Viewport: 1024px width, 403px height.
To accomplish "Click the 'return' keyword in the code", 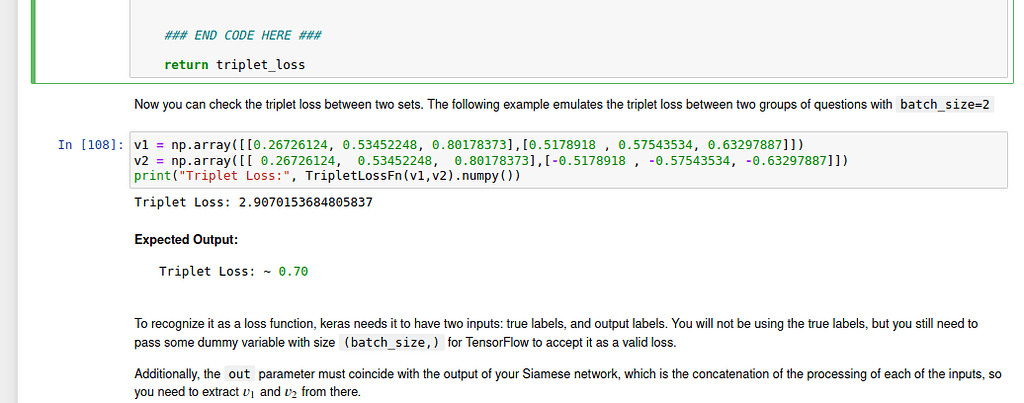I will click(x=186, y=65).
